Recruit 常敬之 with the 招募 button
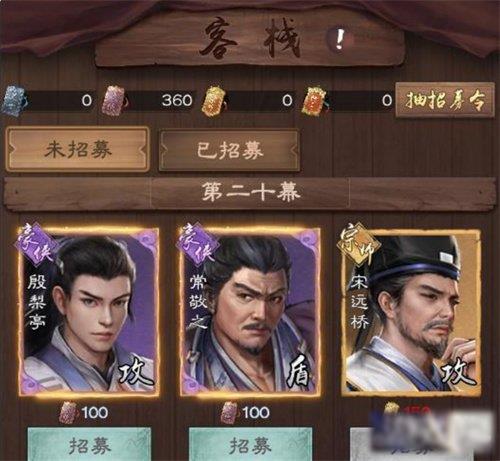 (x=250, y=445)
